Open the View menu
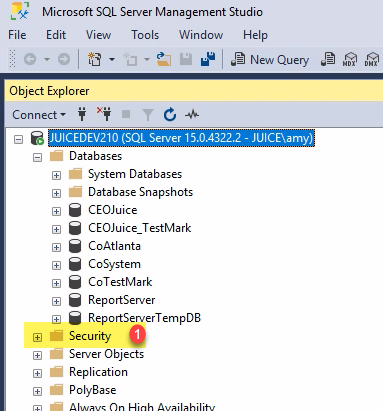This screenshot has height=411, width=383. [98, 35]
